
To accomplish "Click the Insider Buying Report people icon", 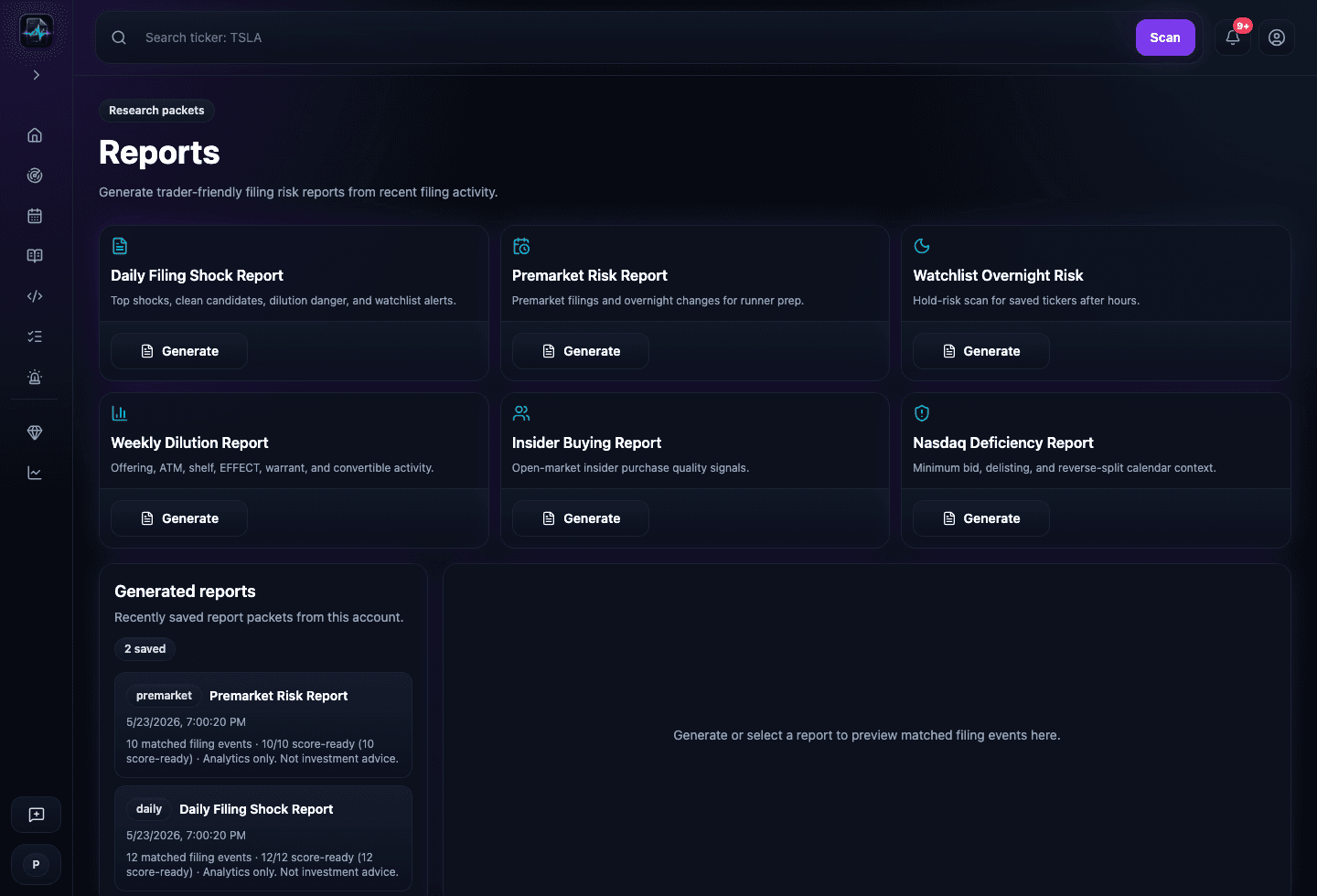I will point(521,413).
